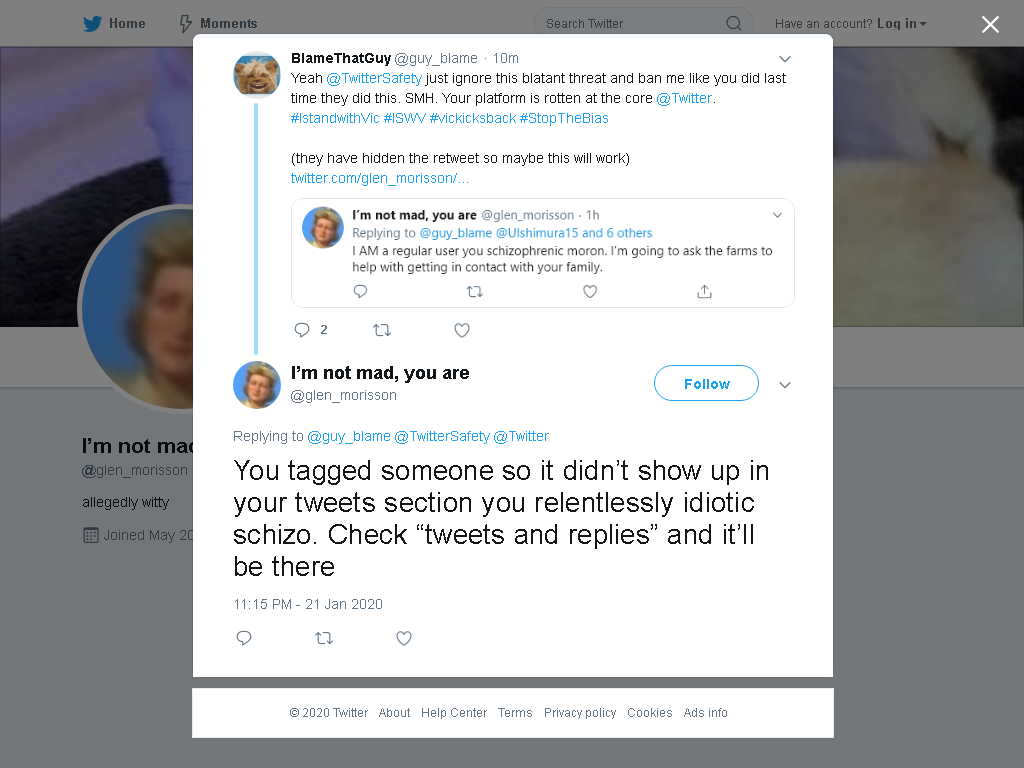Click the reply icon under BlameThatGuy's tweet
This screenshot has width=1024, height=768.
[x=302, y=330]
